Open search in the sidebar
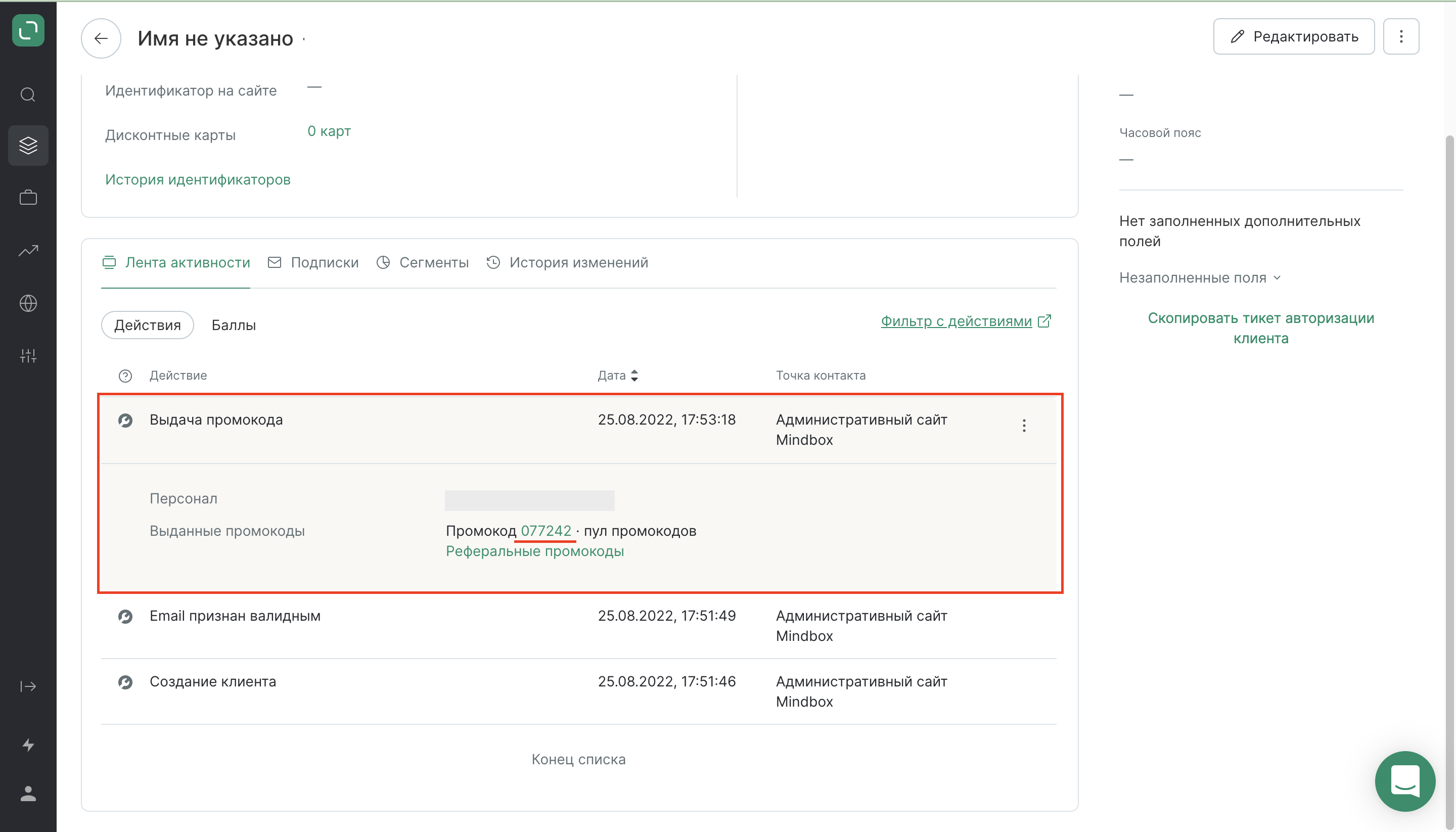The image size is (1456, 832). [x=28, y=95]
